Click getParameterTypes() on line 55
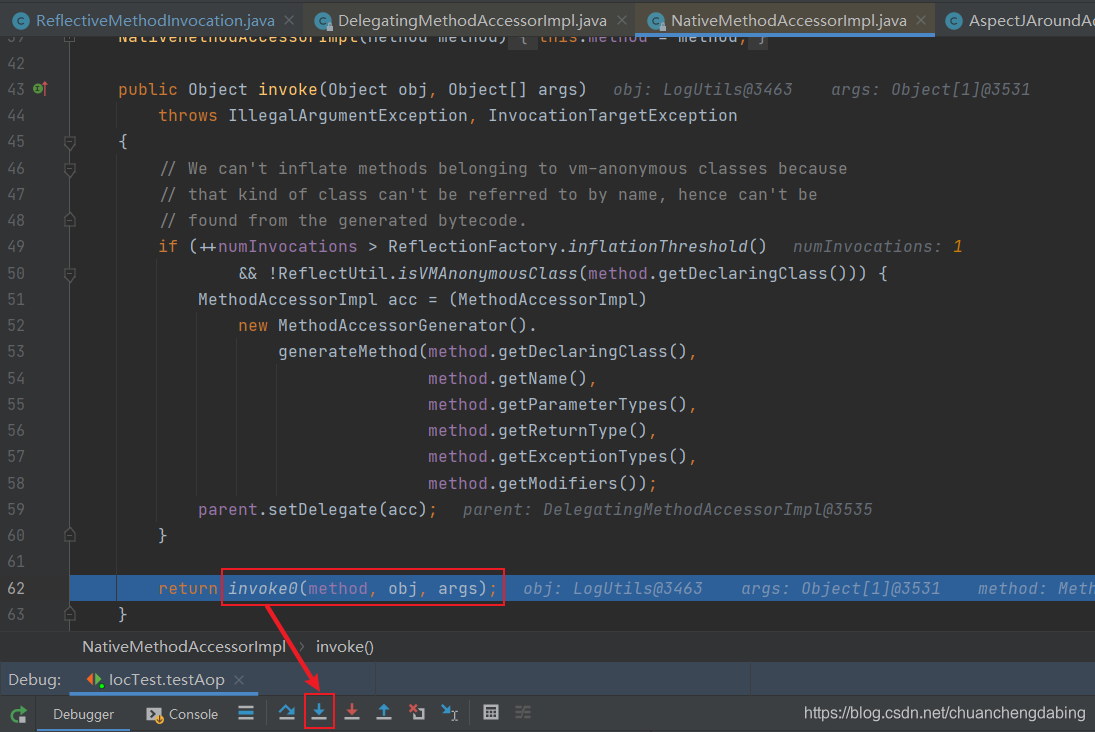This screenshot has width=1095, height=732. pyautogui.click(x=592, y=404)
